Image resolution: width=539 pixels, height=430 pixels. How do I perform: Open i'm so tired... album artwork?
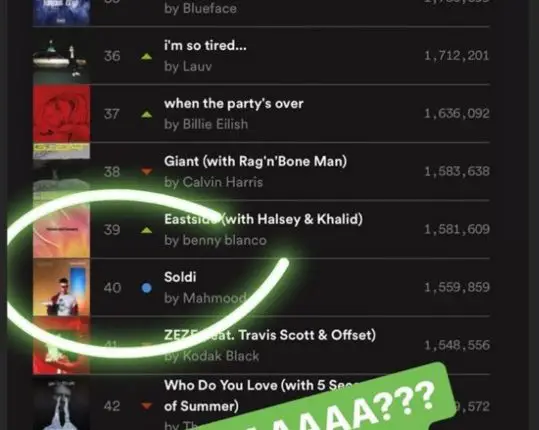click(x=61, y=56)
